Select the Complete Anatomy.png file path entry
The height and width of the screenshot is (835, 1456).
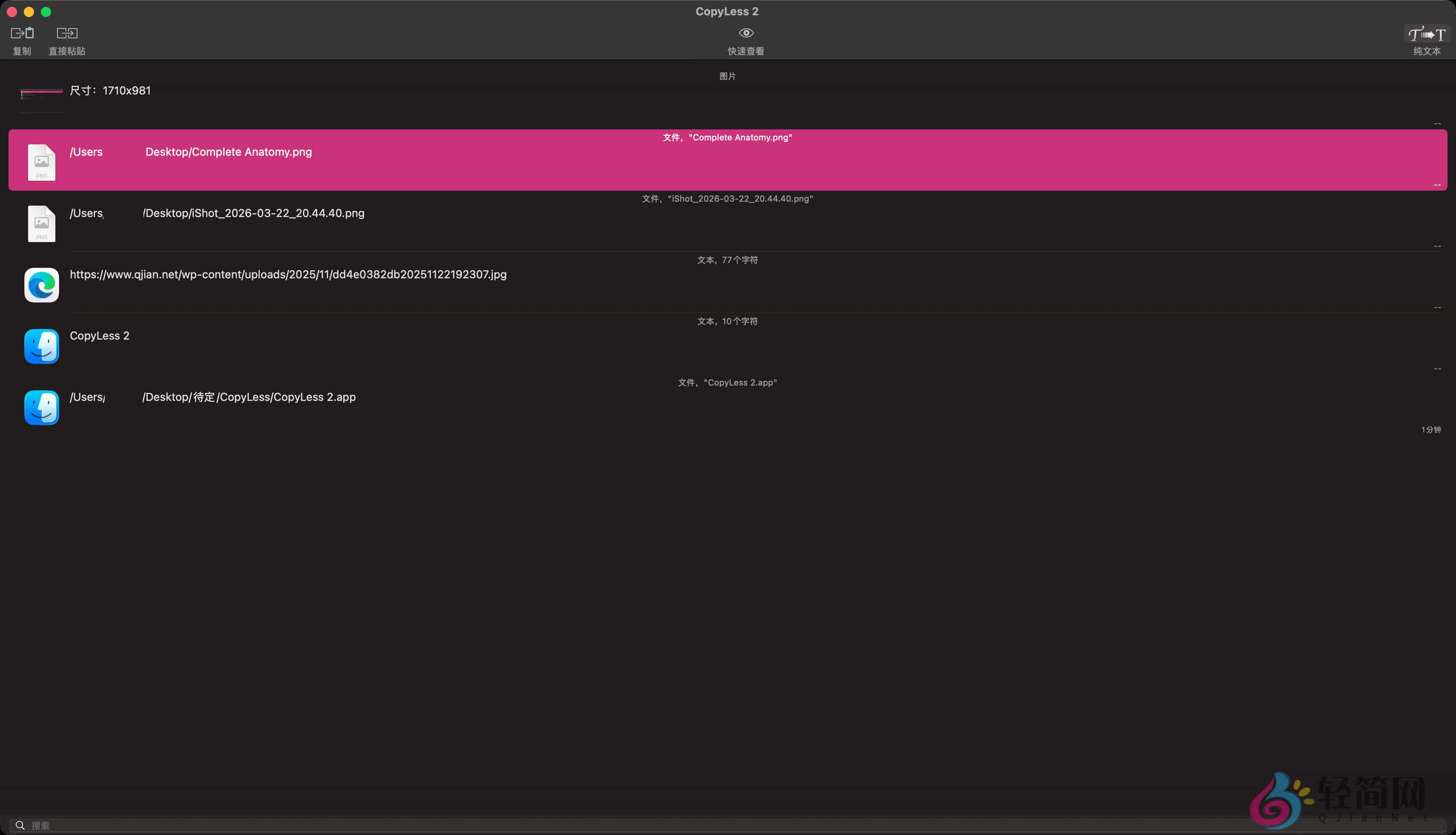point(228,152)
